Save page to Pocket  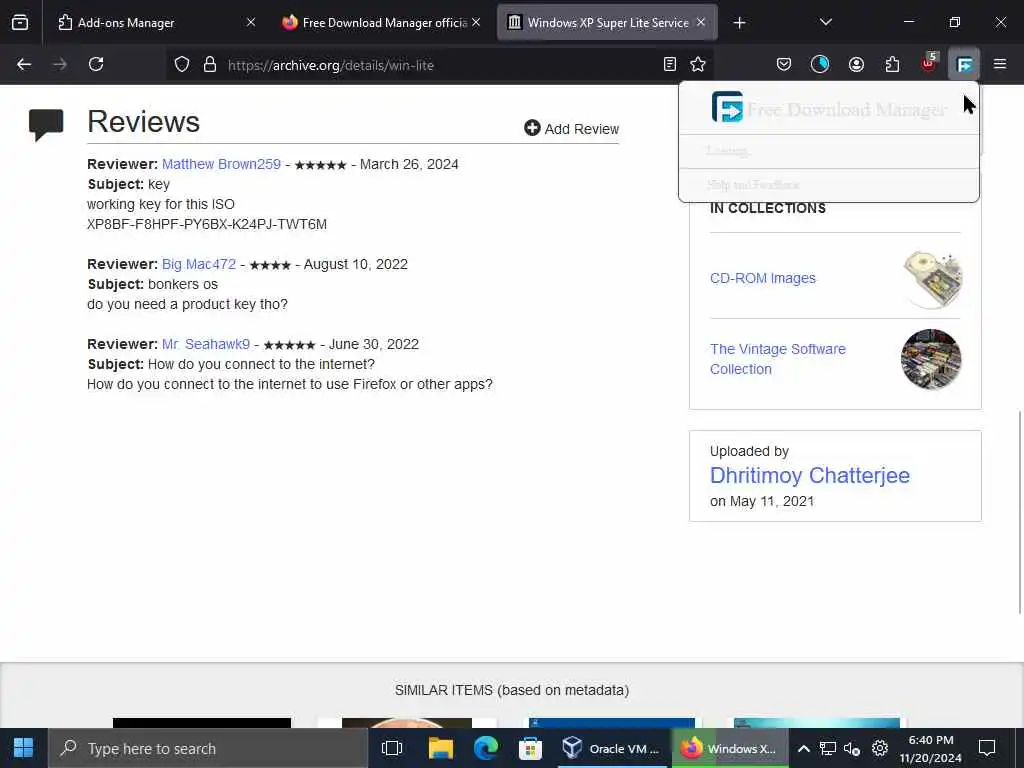click(x=784, y=64)
